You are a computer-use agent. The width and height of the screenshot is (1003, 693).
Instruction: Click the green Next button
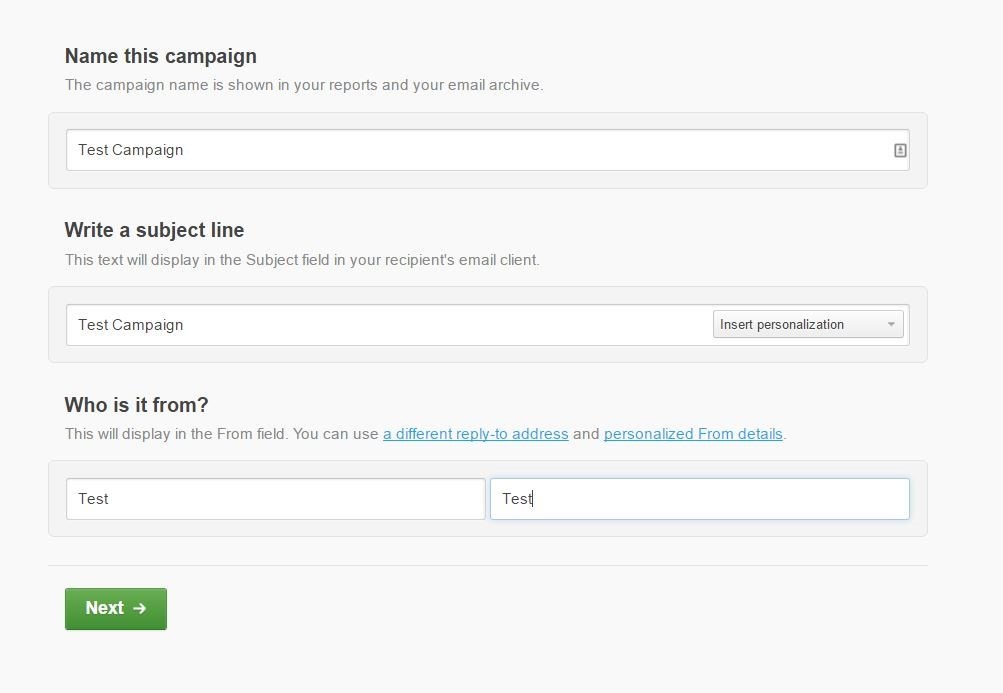pos(116,609)
